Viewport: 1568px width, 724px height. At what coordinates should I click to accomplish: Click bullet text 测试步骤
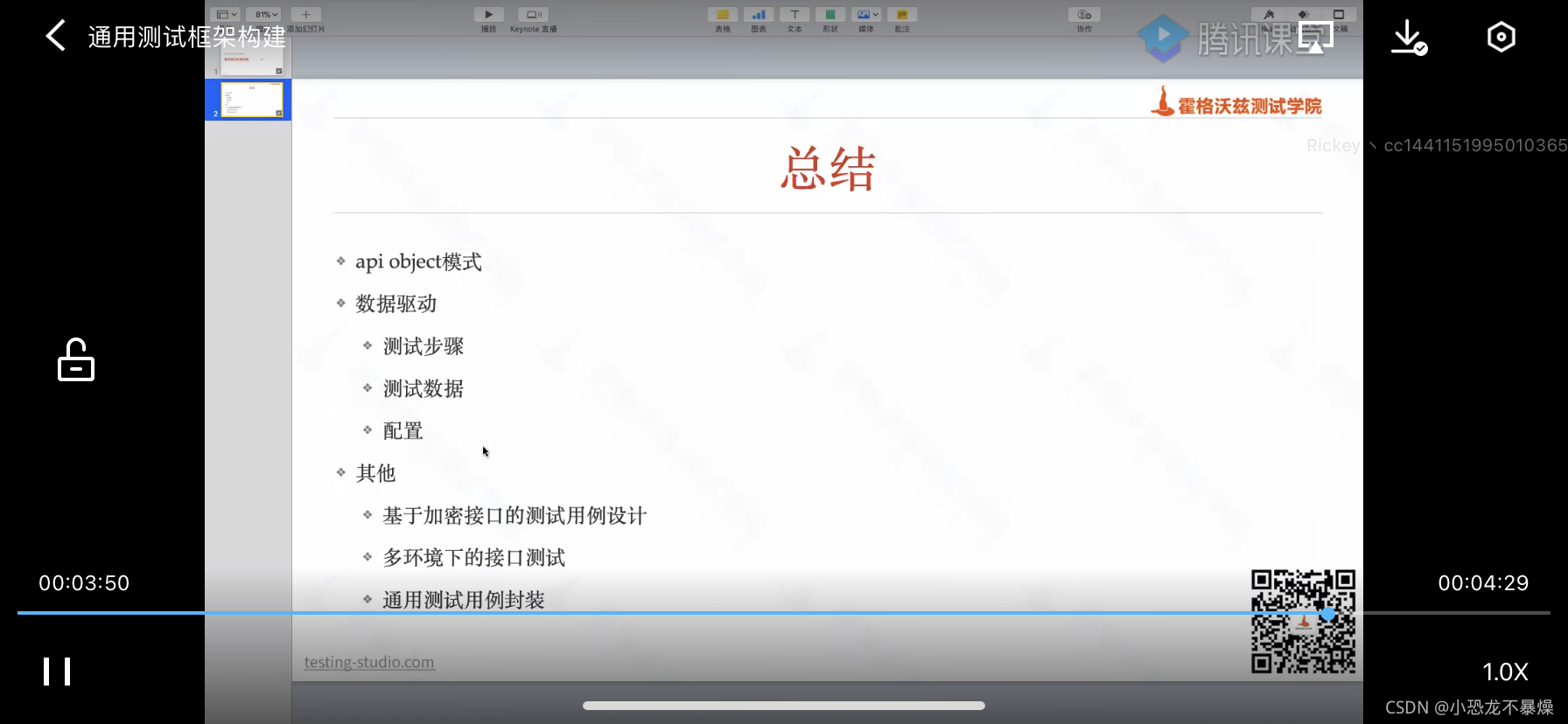tap(423, 346)
